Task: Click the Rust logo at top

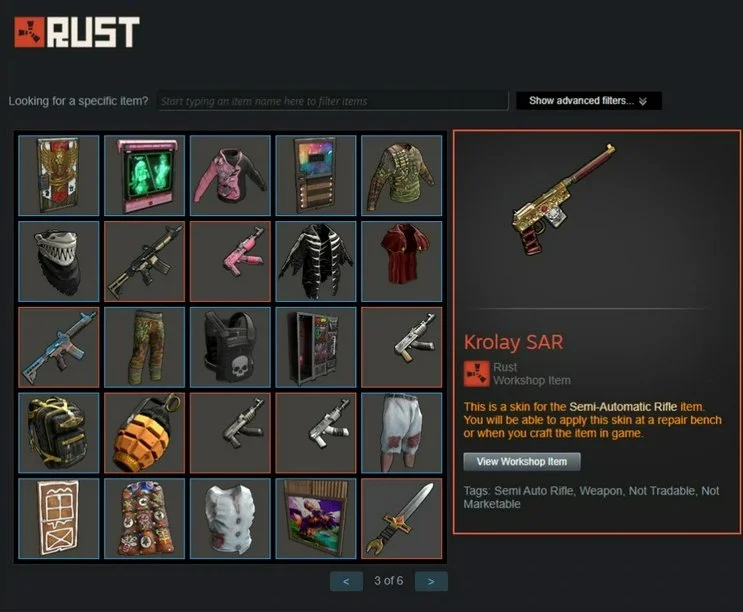Action: [x=77, y=32]
